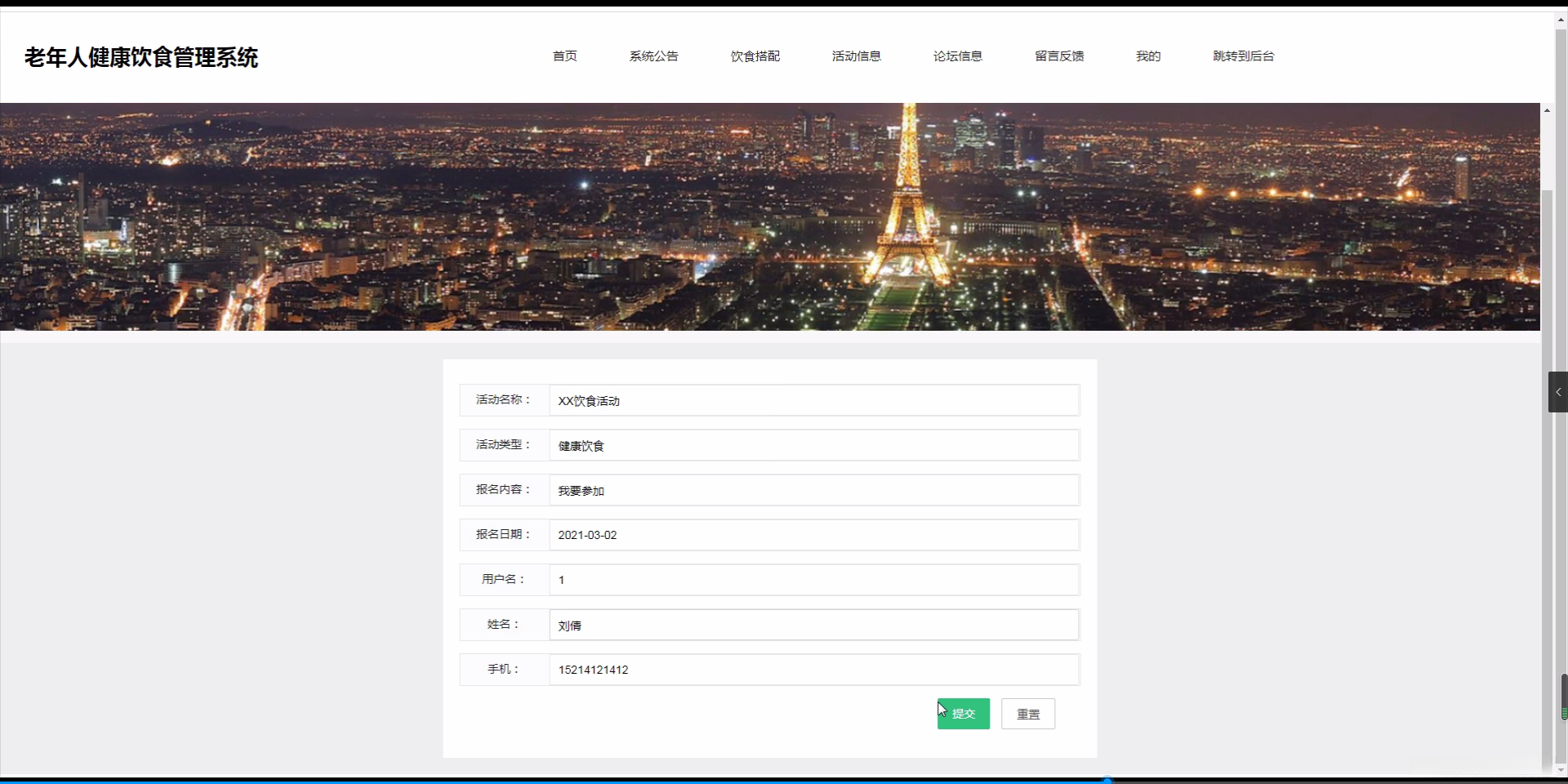Click the 活动名称 label text
The height and width of the screenshot is (784, 1568).
pos(504,399)
